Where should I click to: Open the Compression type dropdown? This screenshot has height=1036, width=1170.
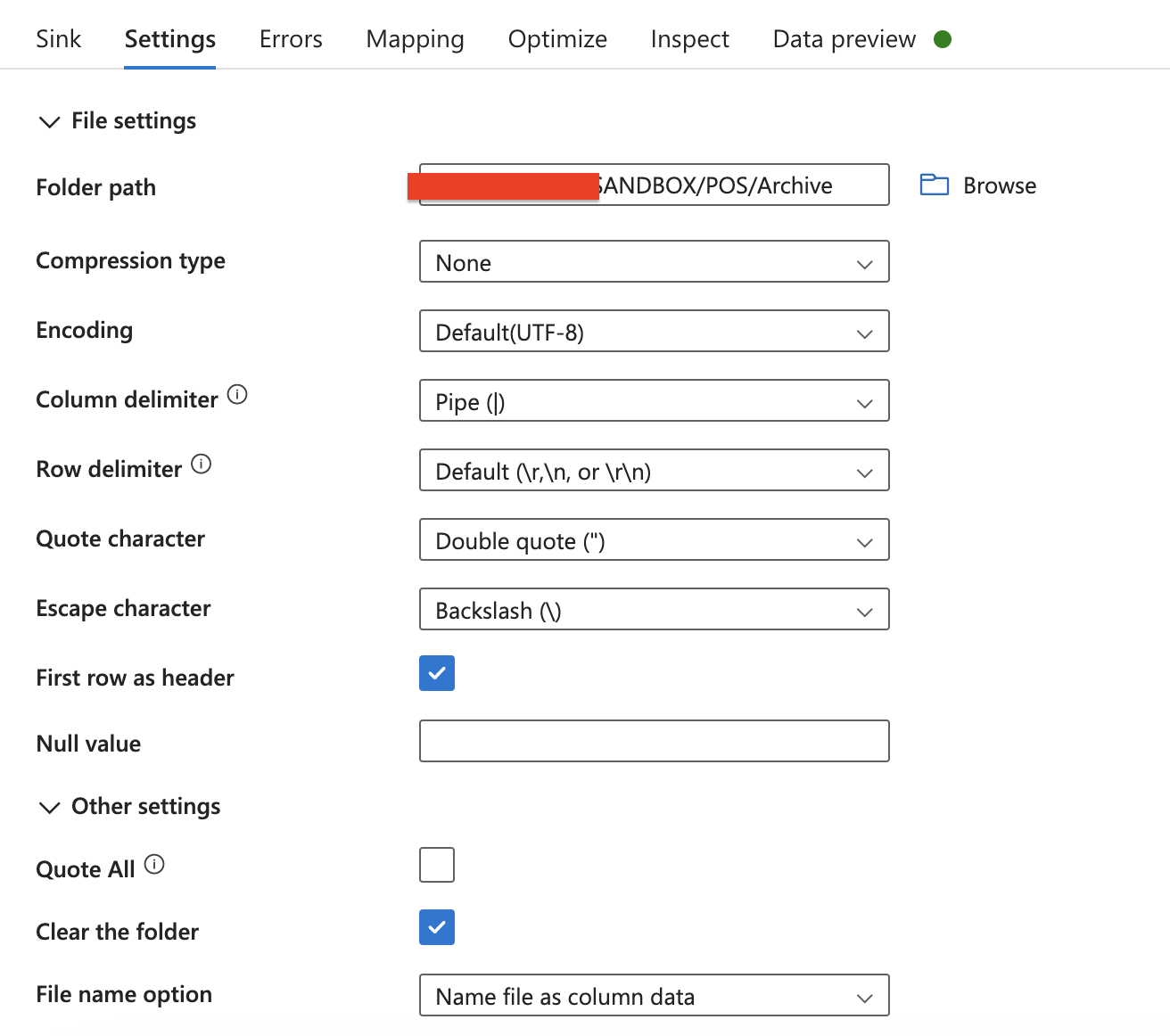tap(654, 262)
